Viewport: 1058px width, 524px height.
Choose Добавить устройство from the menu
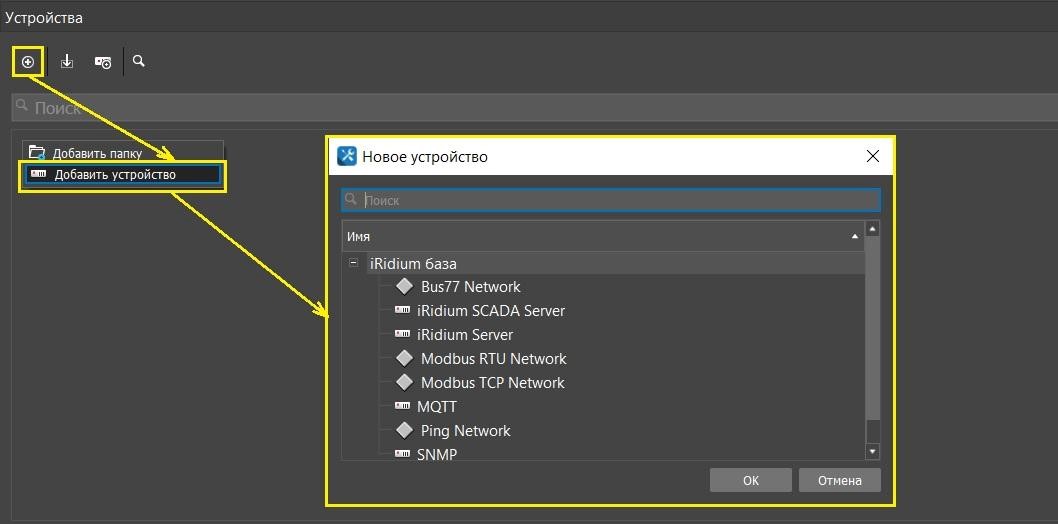coord(115,175)
